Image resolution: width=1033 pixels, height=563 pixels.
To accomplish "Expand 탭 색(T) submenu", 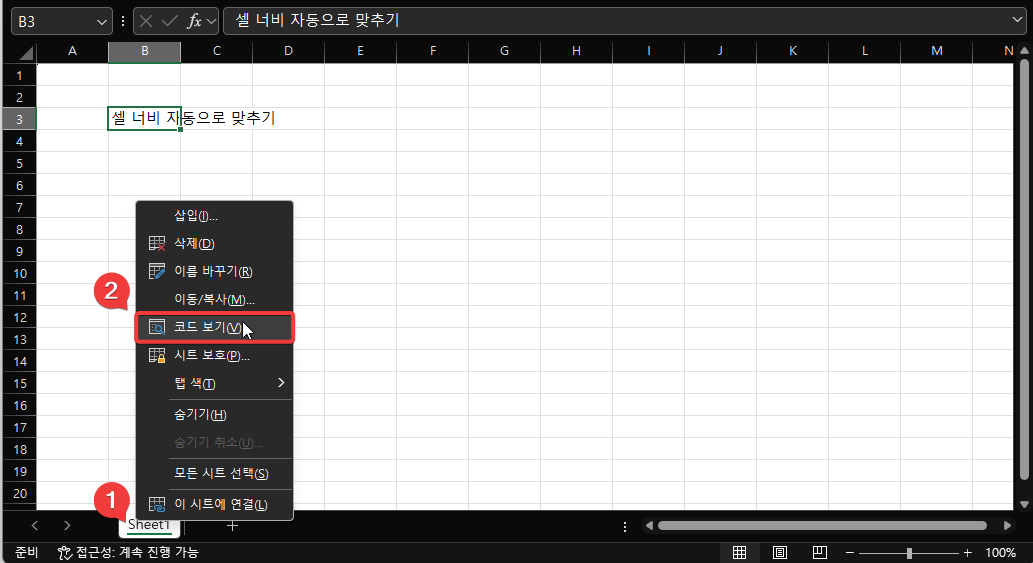I will (x=214, y=383).
